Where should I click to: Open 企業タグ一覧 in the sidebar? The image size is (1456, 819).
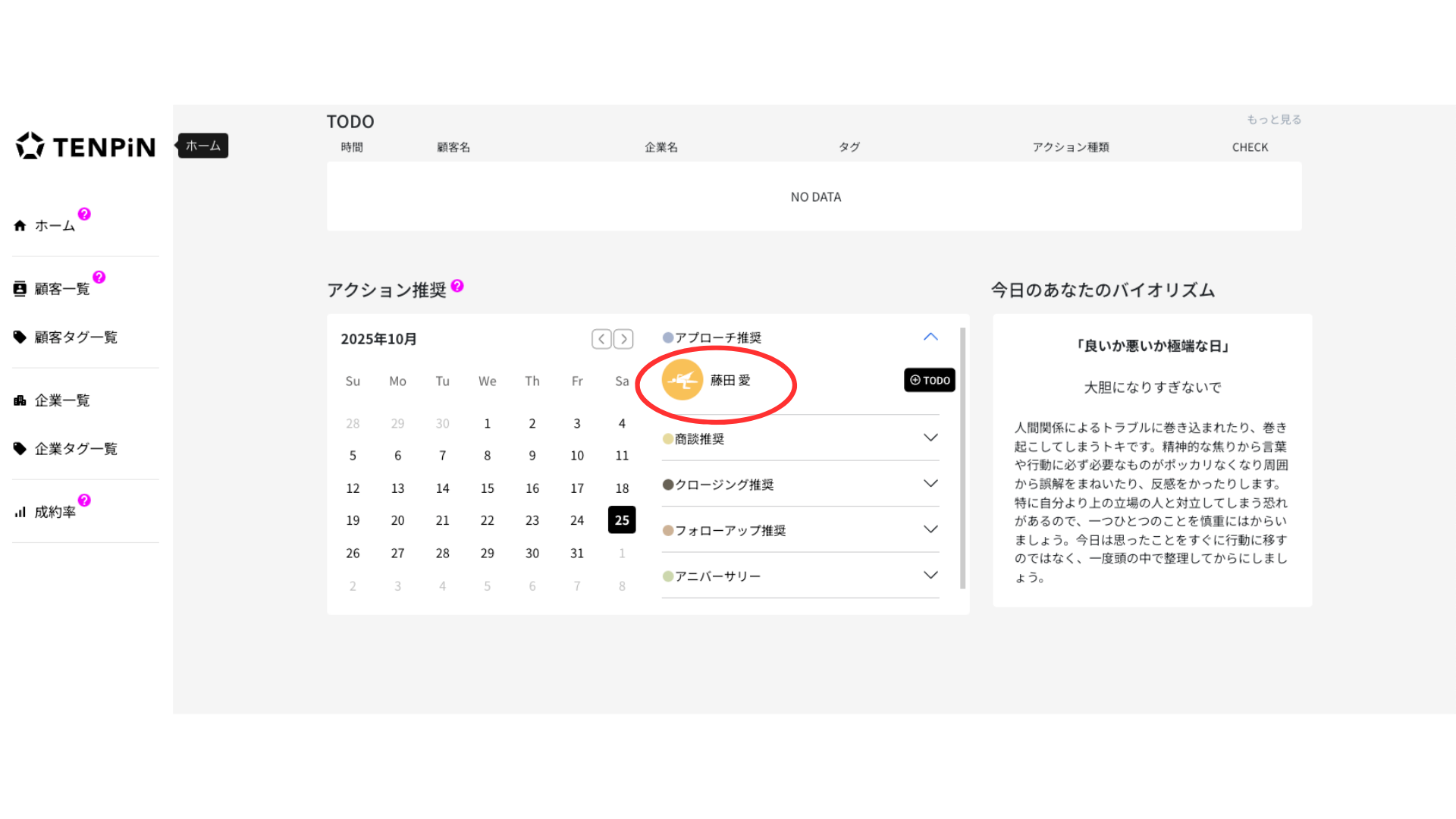[x=76, y=448]
